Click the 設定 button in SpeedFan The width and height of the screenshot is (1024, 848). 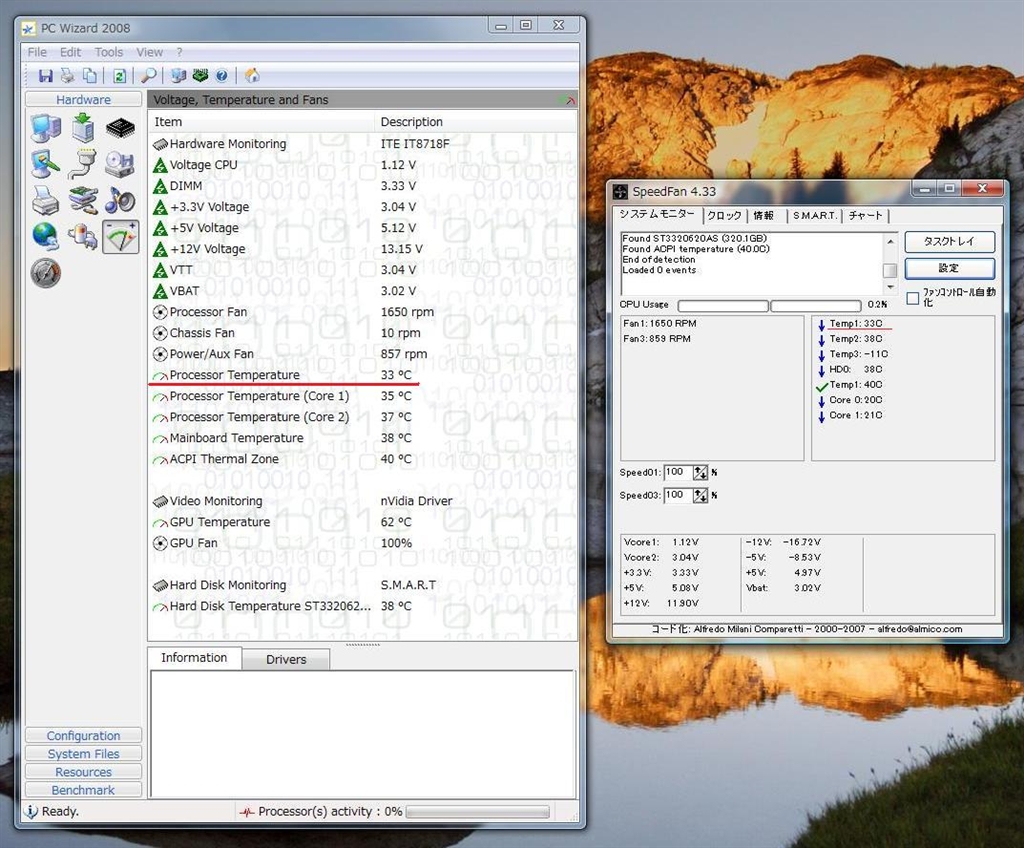(x=949, y=268)
